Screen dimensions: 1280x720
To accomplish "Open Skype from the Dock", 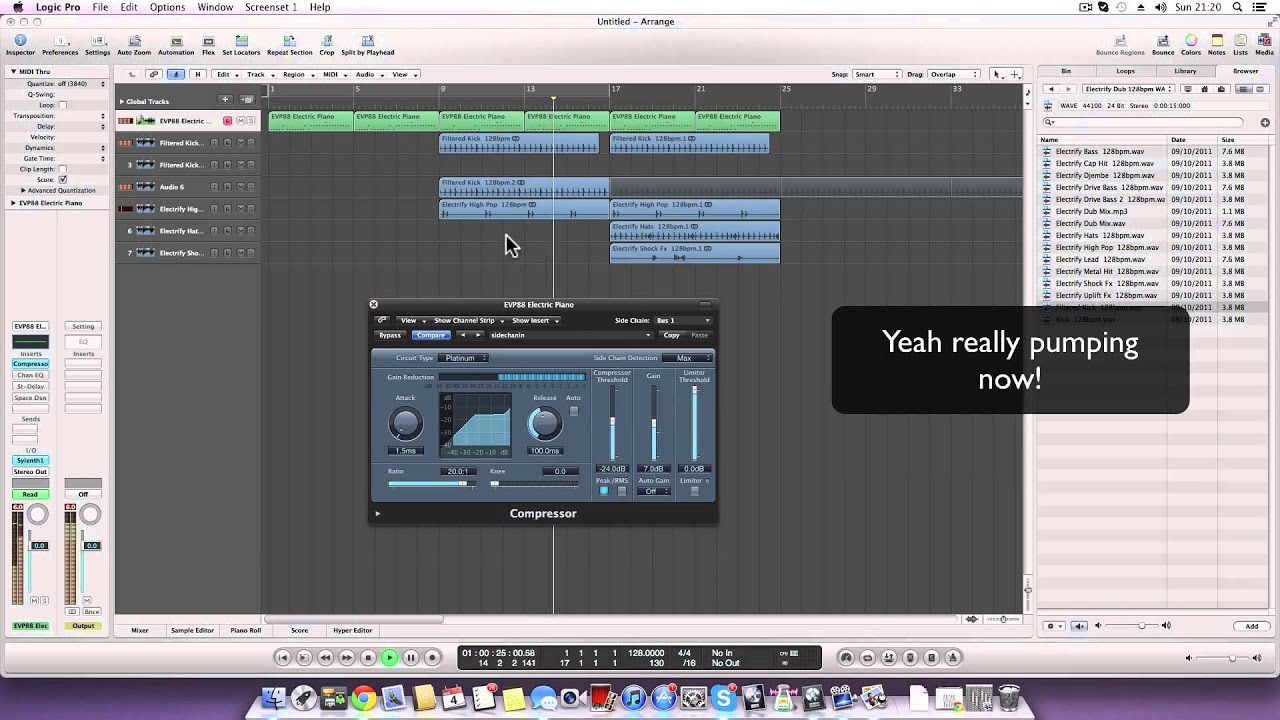I will click(723, 698).
